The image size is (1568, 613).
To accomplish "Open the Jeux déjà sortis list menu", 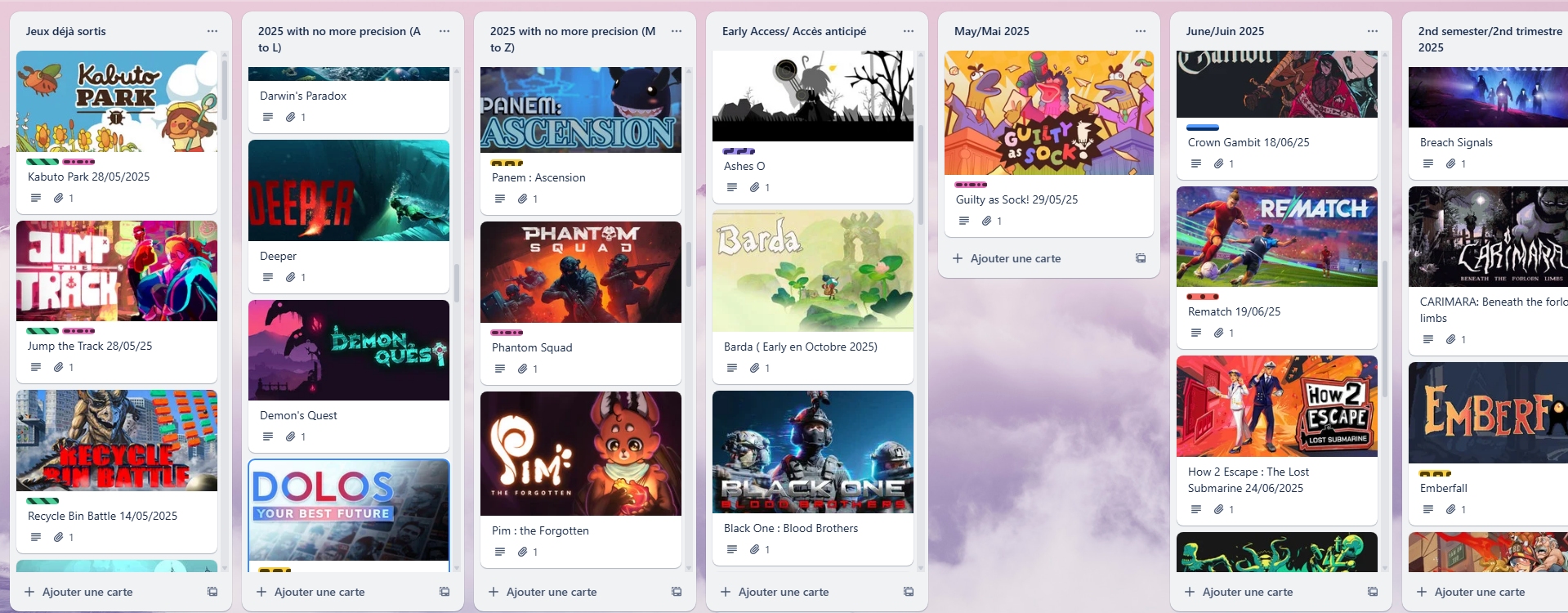I will point(212,31).
